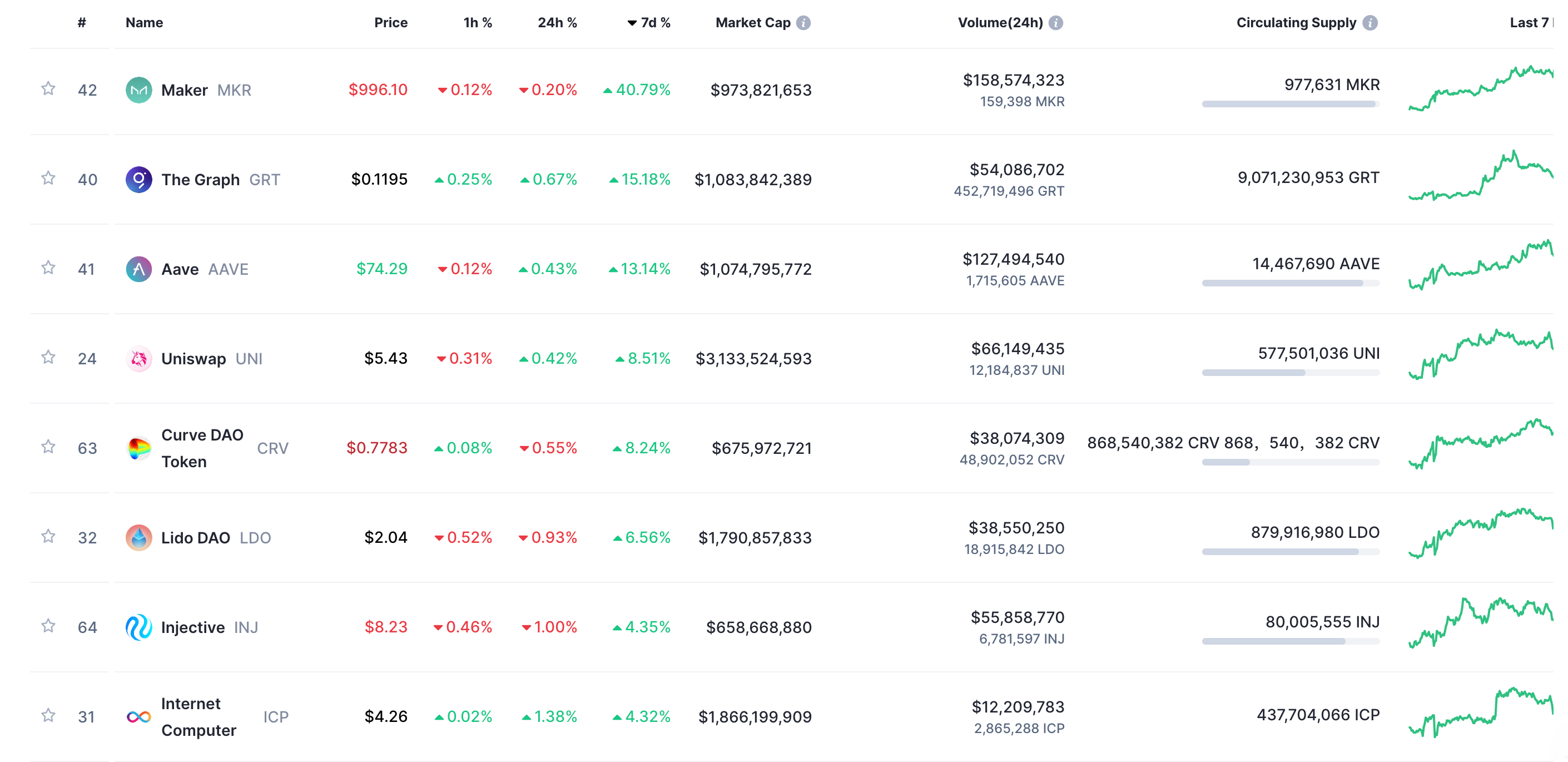Show Circulating Supply info tooltip icon
Viewport: 1568px width, 762px height.
point(1370,23)
